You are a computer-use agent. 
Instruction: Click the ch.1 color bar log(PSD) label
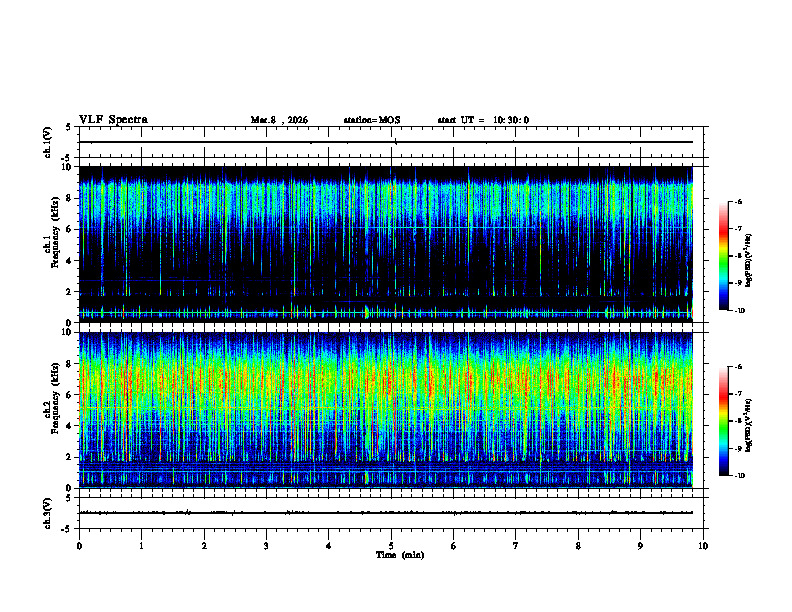[749, 261]
